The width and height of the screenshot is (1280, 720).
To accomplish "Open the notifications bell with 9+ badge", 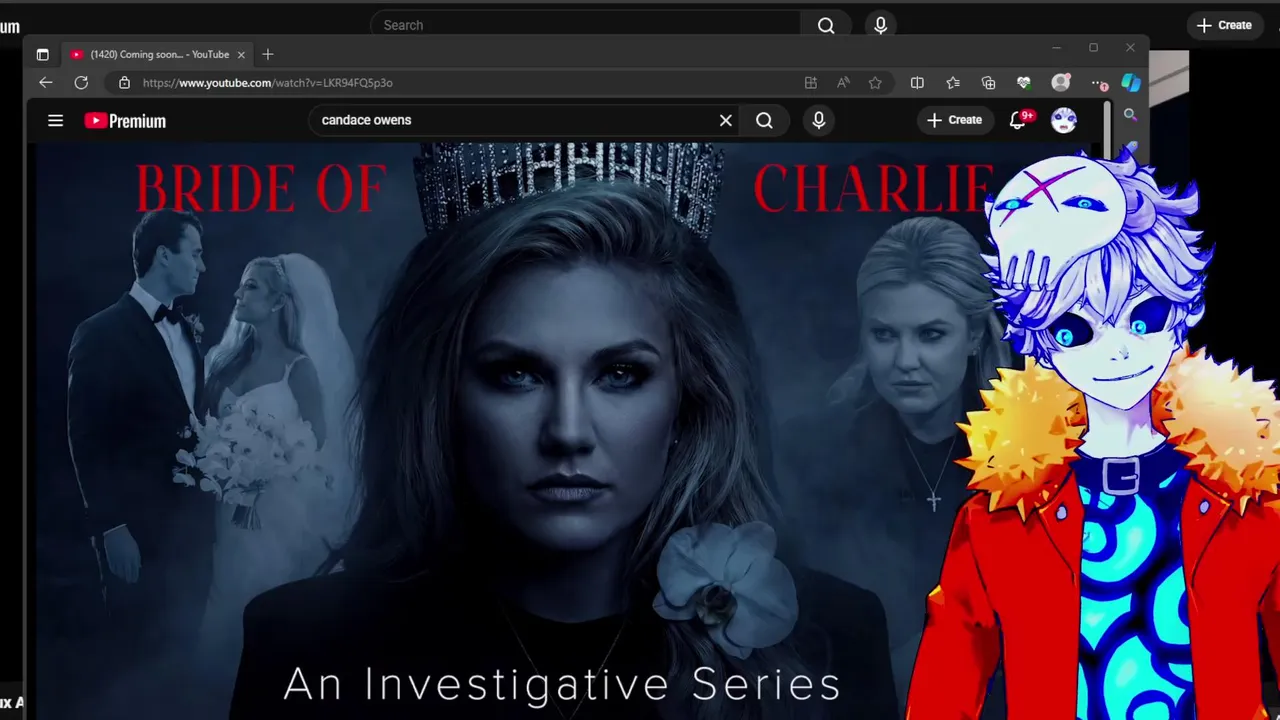I will tap(1018, 120).
